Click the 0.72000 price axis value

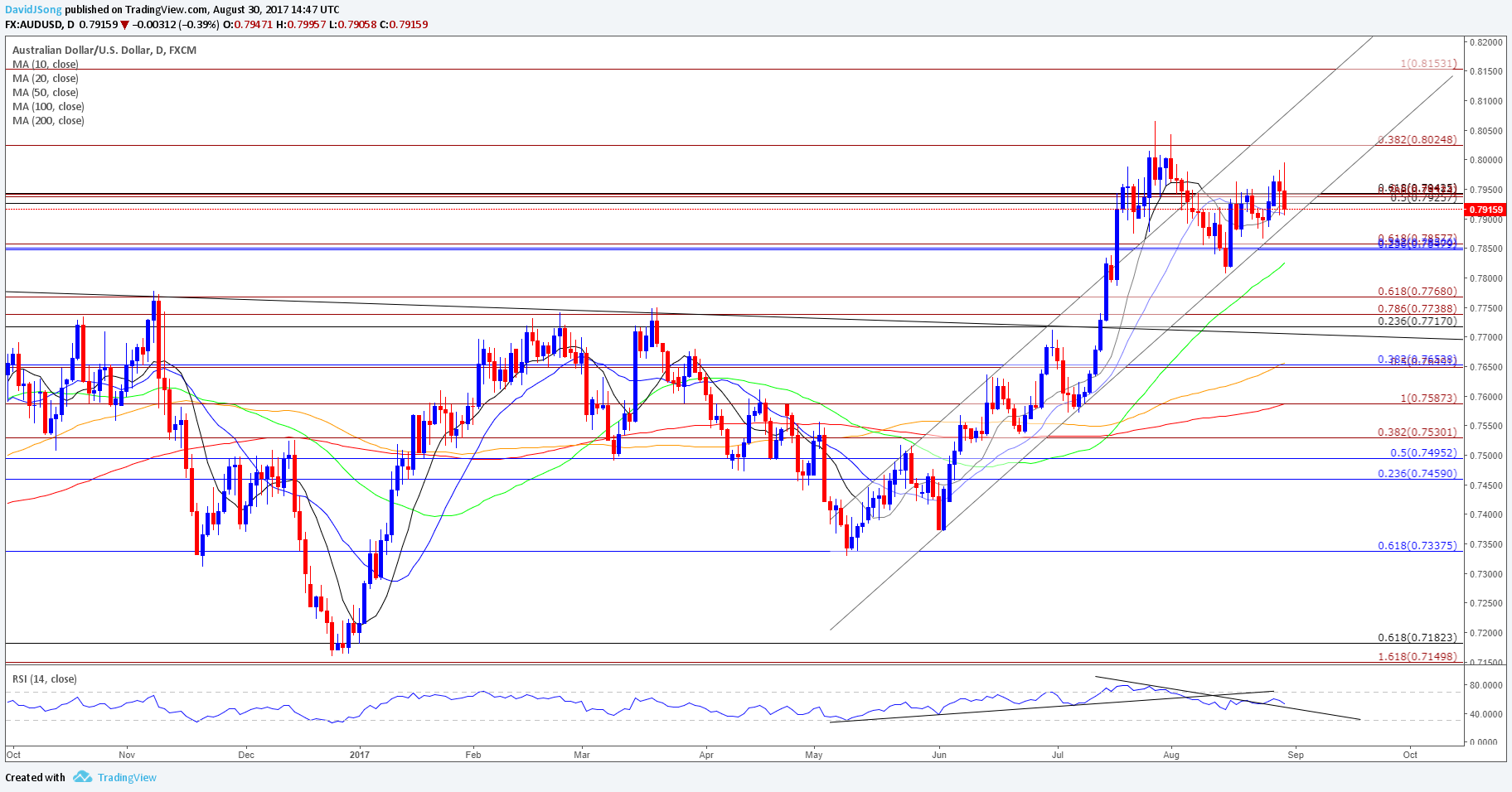(x=1487, y=633)
